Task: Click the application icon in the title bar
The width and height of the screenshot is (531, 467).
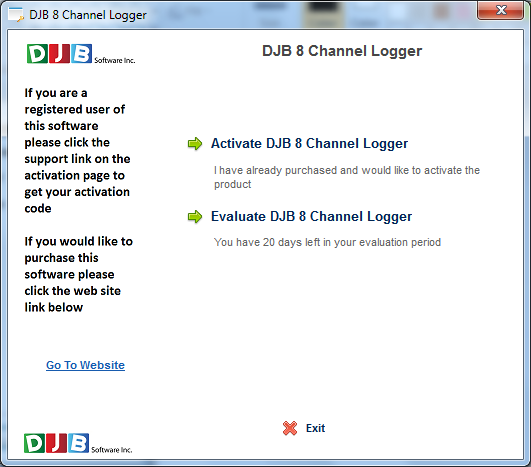Action: (x=16, y=15)
